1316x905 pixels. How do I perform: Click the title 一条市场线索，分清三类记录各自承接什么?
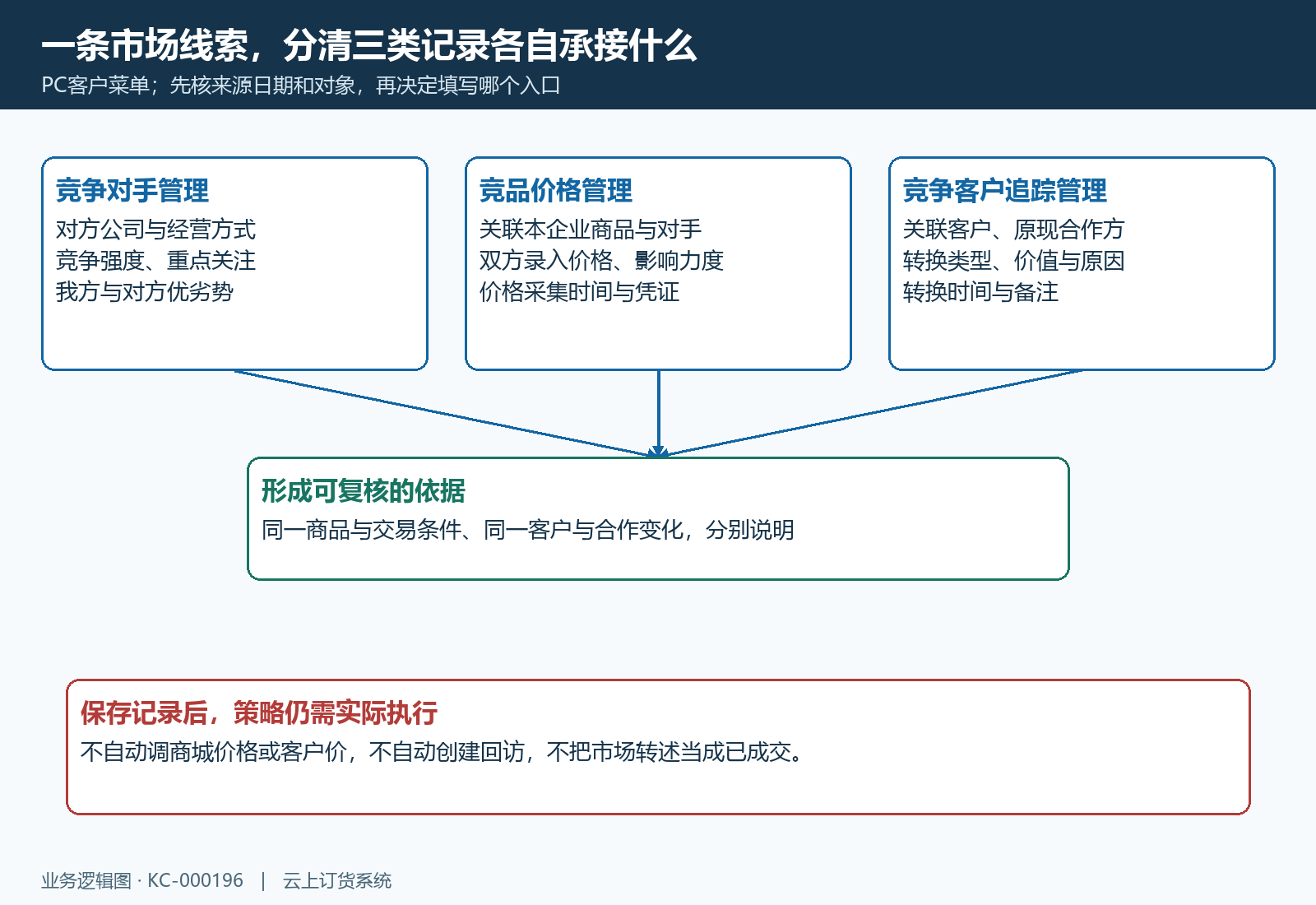(369, 45)
